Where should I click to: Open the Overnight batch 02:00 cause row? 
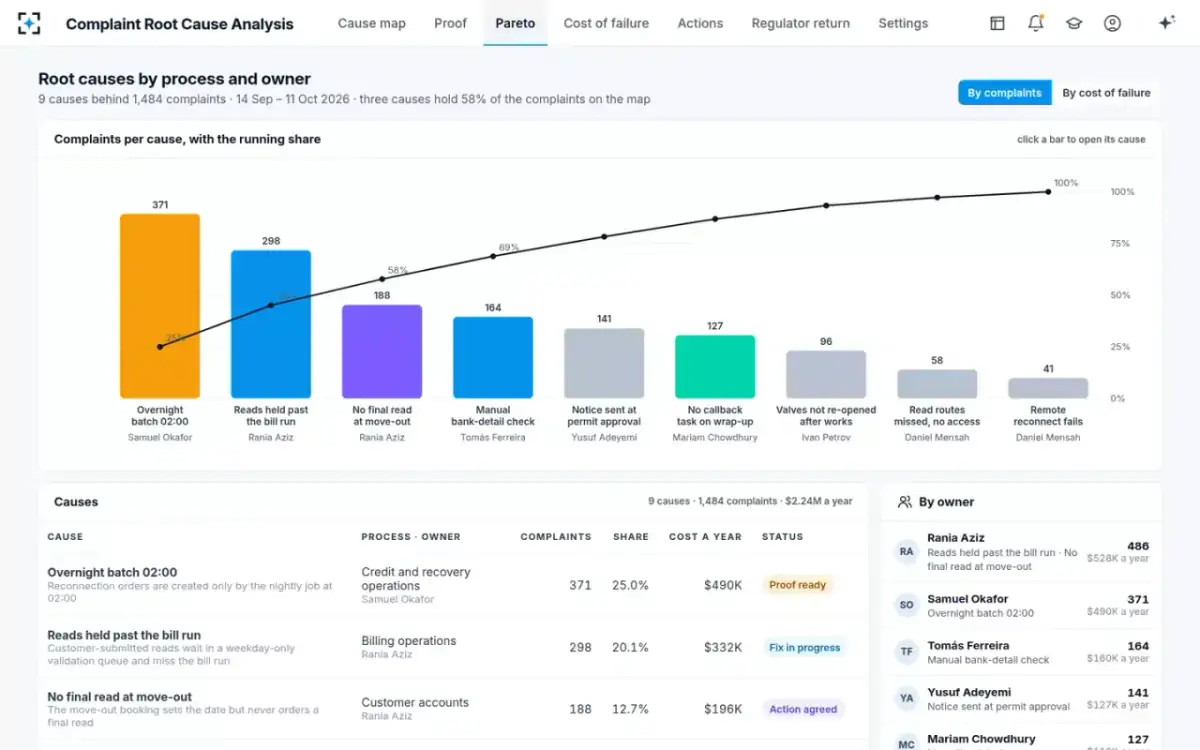[452, 585]
